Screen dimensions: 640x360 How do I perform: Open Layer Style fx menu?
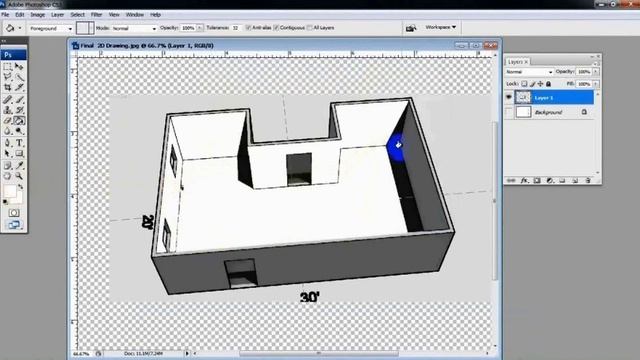pos(524,180)
